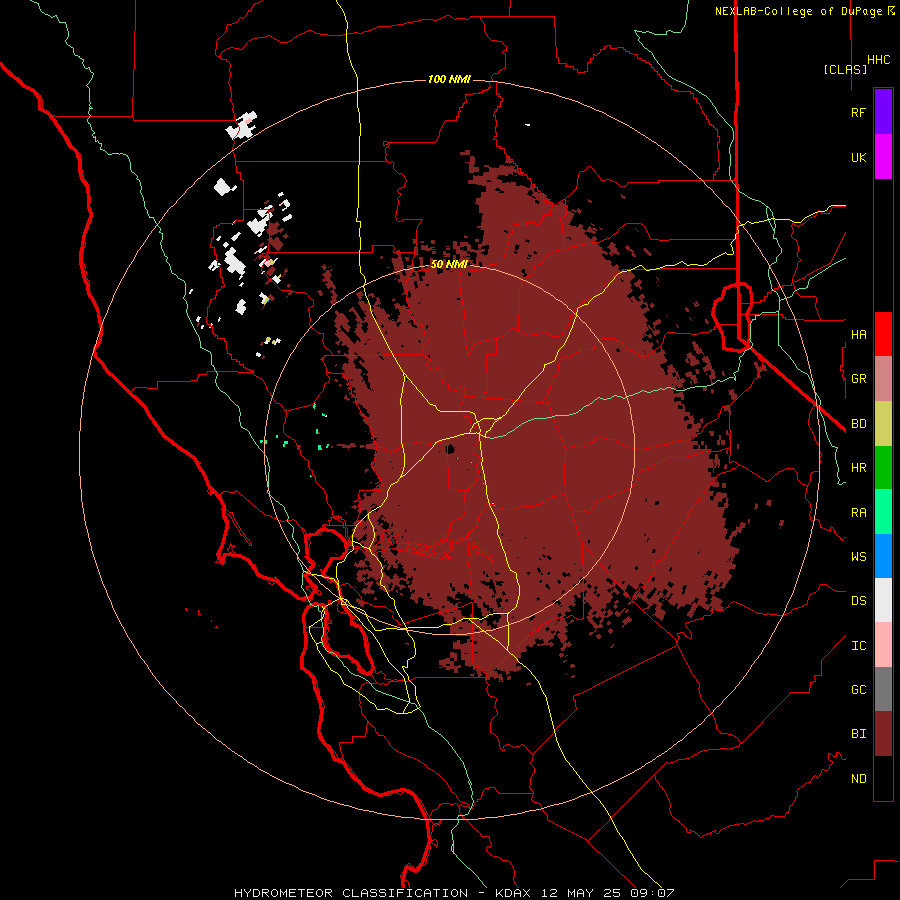
Task: Click the 'UK' legend label
Action: (x=858, y=158)
